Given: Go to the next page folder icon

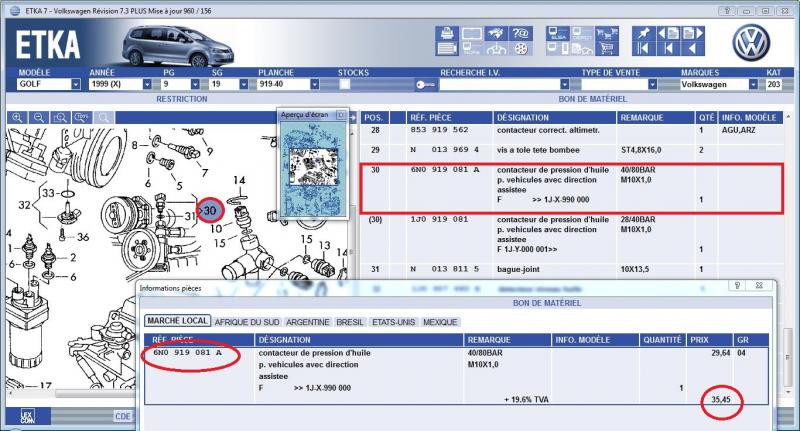Looking at the screenshot, I should tap(693, 34).
